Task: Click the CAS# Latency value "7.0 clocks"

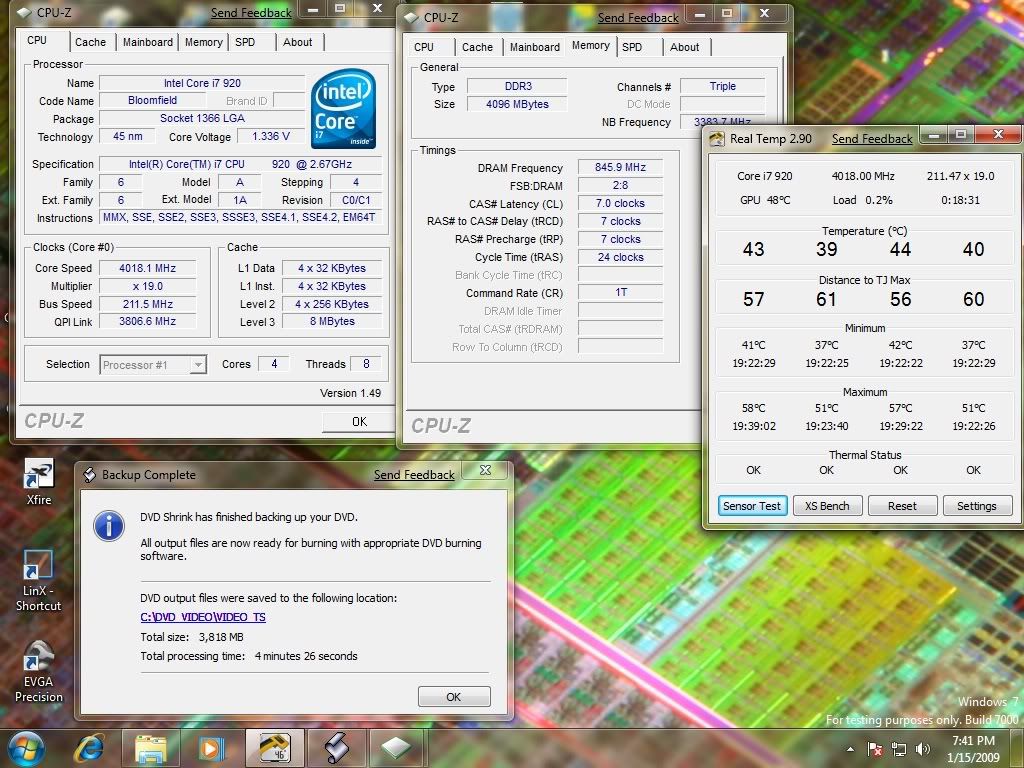Action: click(620, 203)
